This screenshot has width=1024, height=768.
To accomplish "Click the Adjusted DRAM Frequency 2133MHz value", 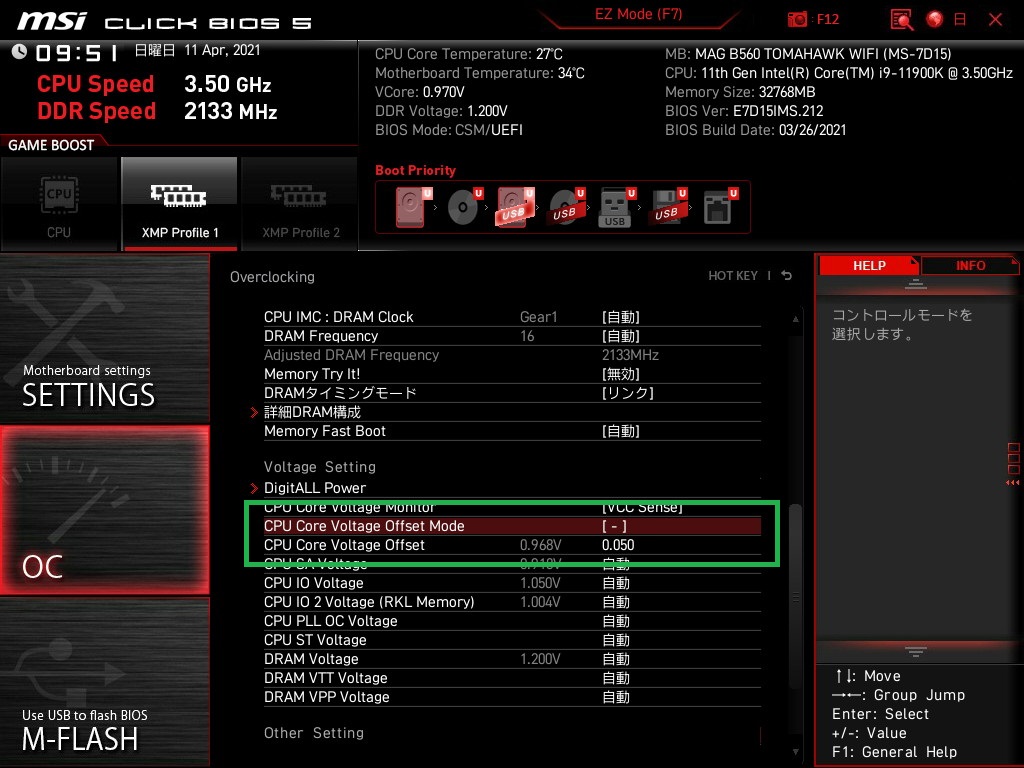I will pos(630,355).
